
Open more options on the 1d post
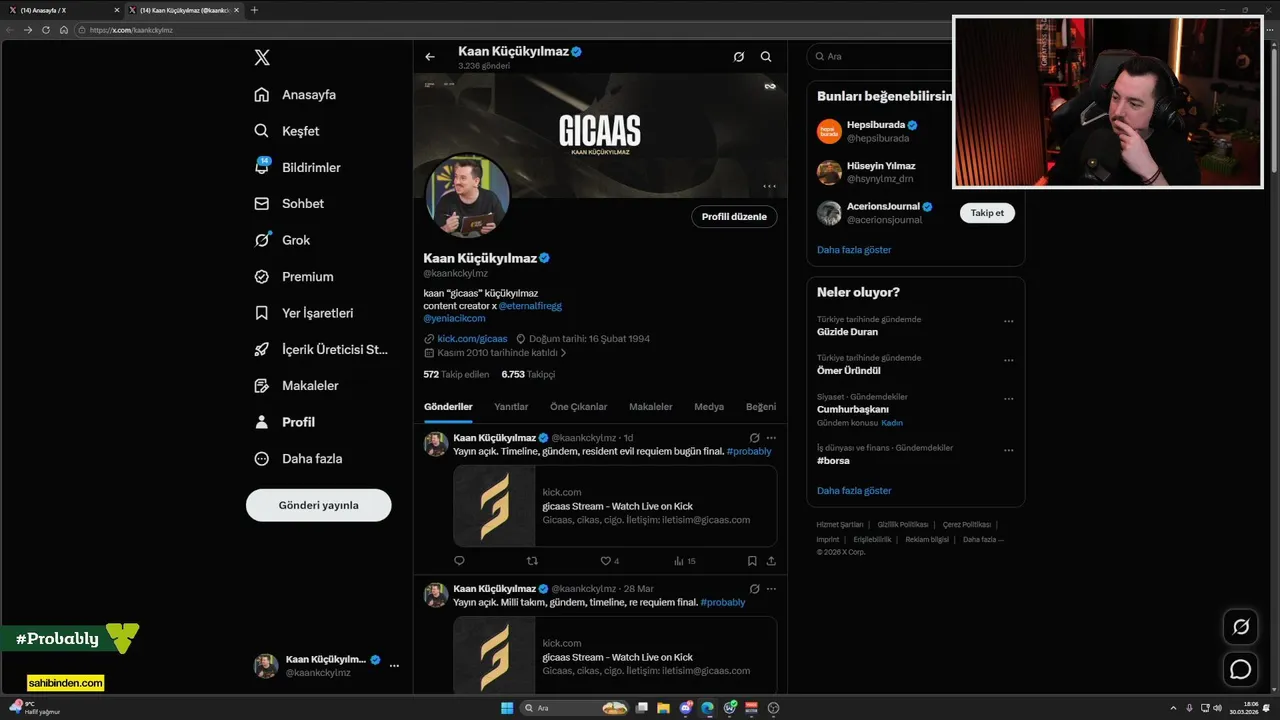pyautogui.click(x=771, y=438)
